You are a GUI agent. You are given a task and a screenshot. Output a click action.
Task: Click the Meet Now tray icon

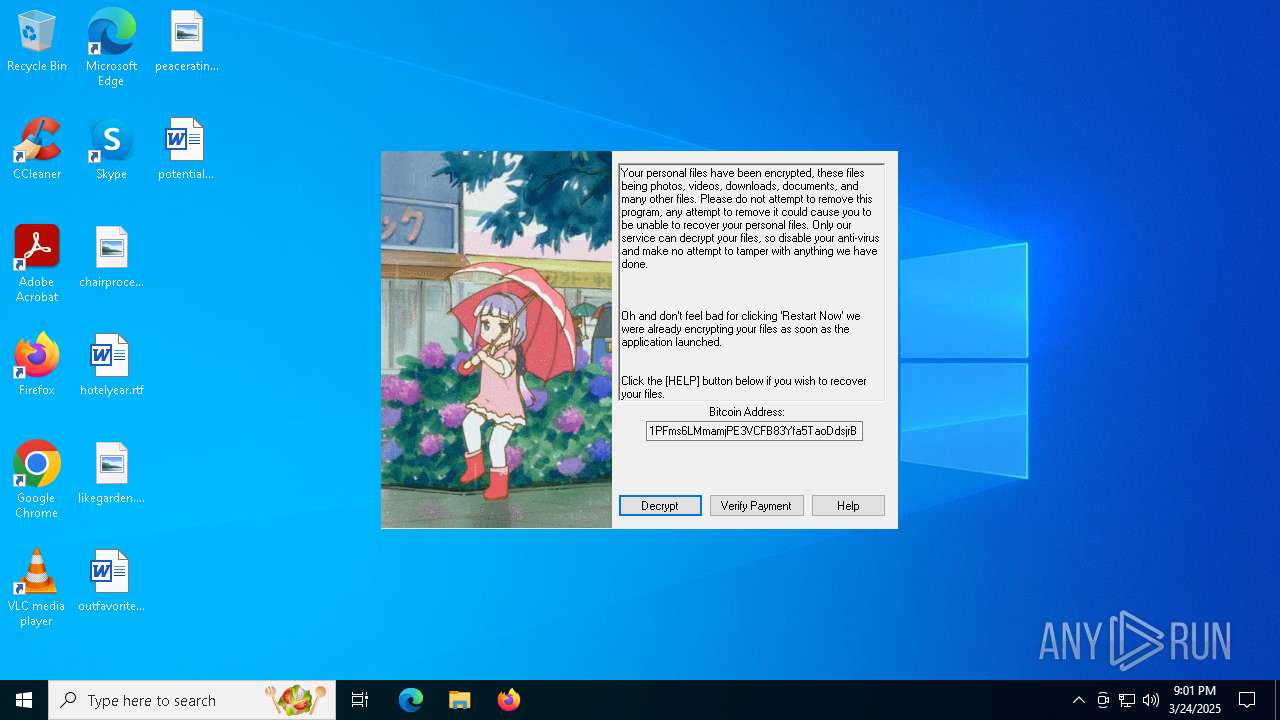pyautogui.click(x=1103, y=700)
